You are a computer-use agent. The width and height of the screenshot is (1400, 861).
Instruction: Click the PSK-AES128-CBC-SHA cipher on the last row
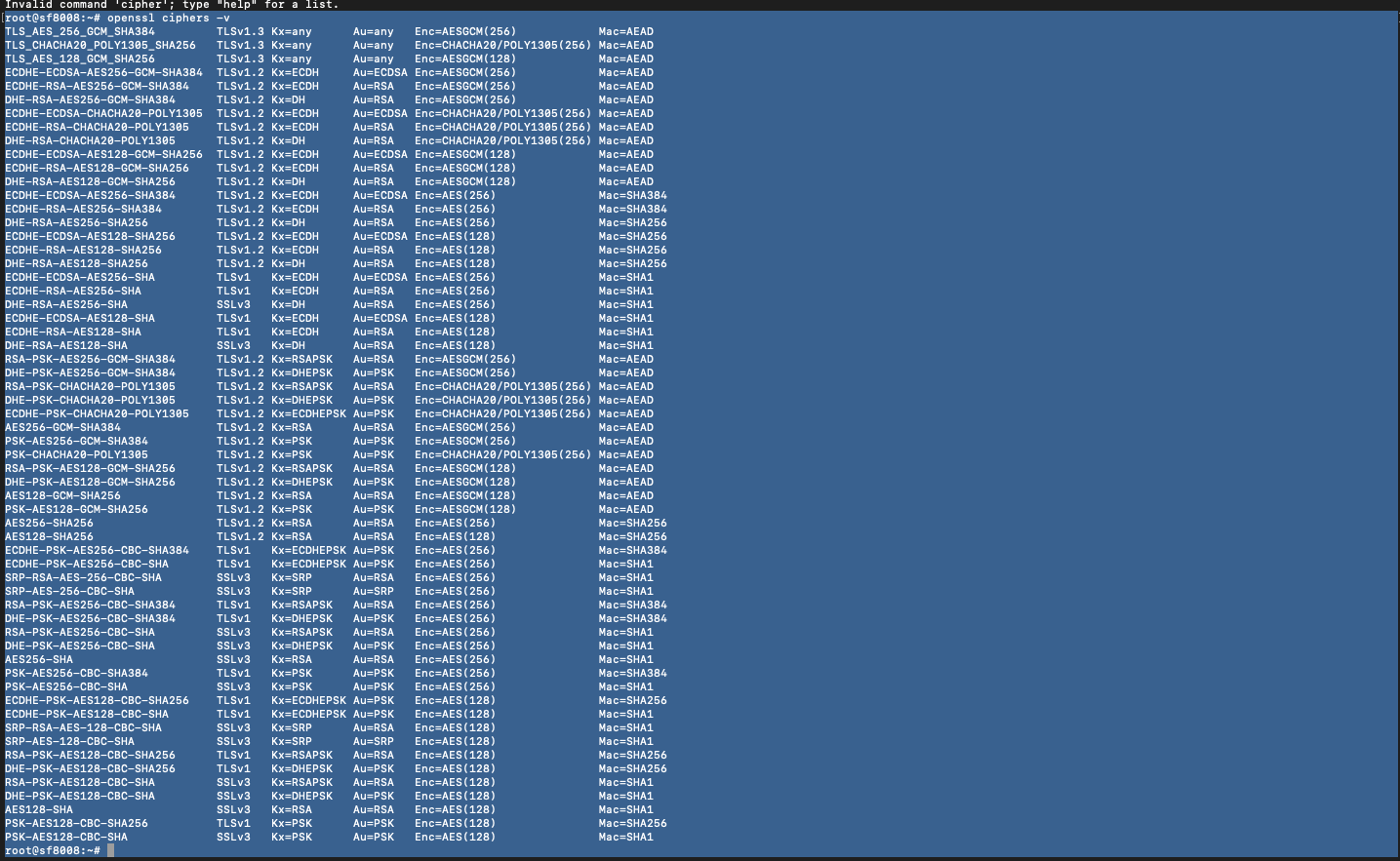pyautogui.click(x=66, y=837)
